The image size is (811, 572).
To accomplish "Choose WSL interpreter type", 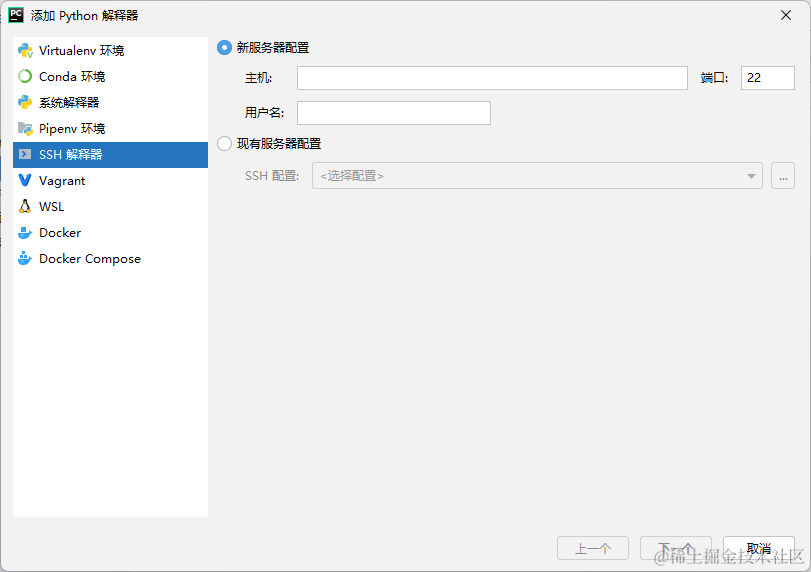I will pos(110,206).
